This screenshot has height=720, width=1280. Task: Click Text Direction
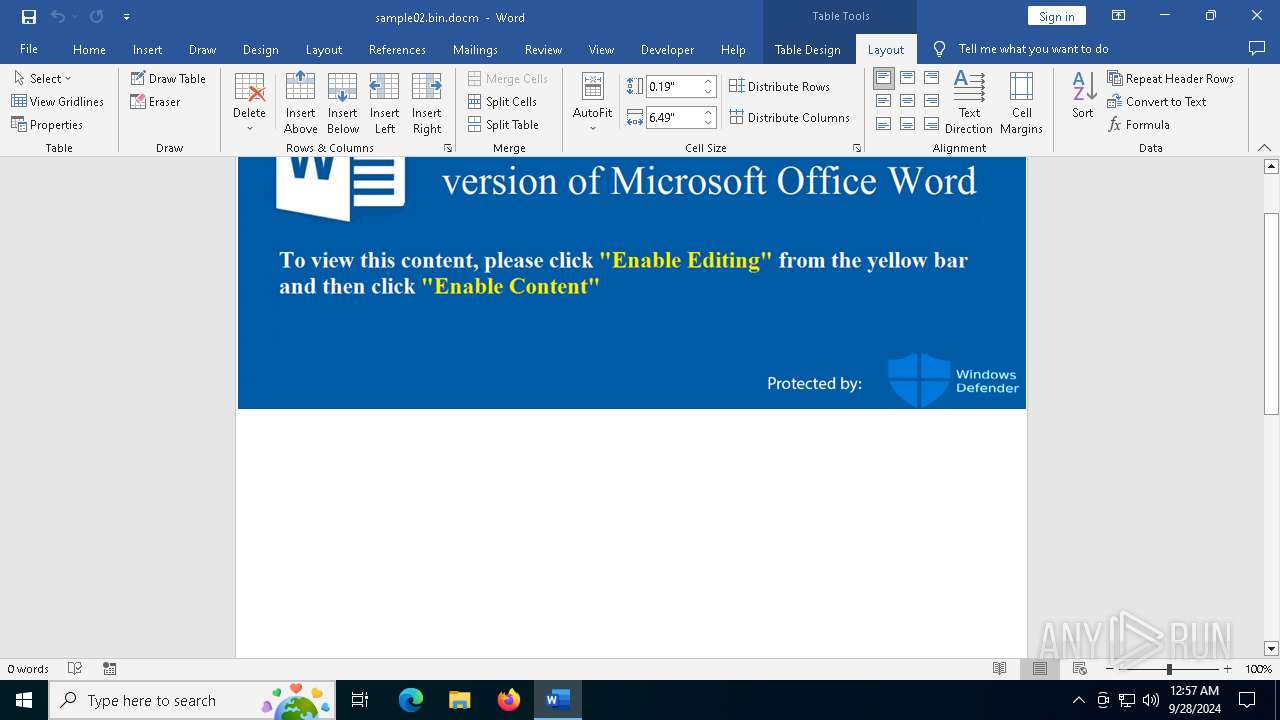[969, 103]
